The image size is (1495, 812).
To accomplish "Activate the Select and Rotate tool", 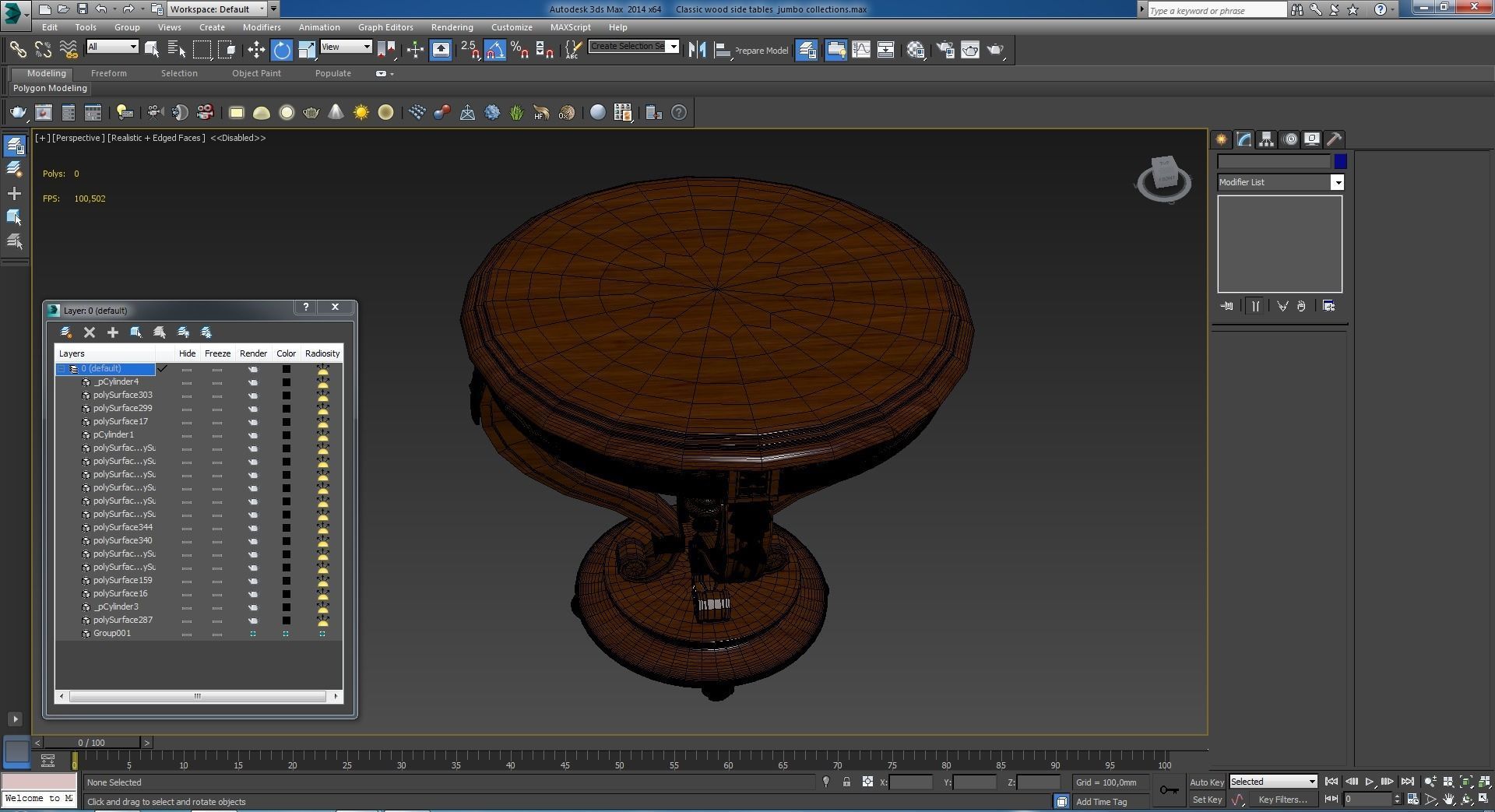I will 282,50.
